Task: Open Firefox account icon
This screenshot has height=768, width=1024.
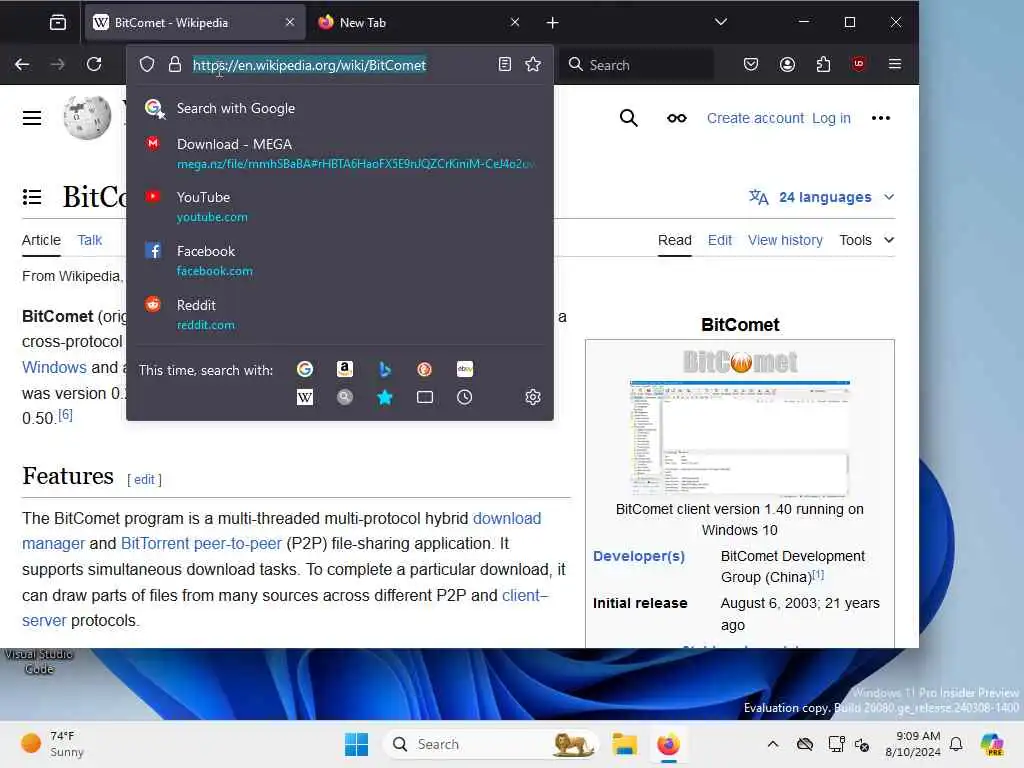Action: (x=787, y=64)
